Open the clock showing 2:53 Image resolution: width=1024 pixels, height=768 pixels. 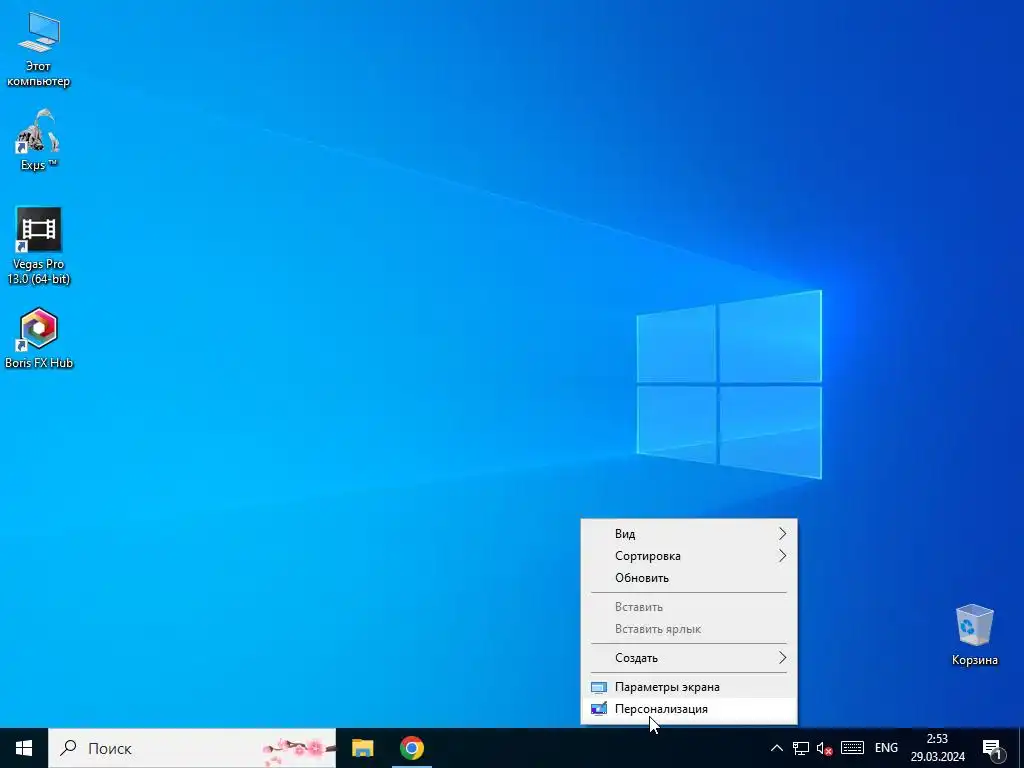pyautogui.click(x=937, y=748)
